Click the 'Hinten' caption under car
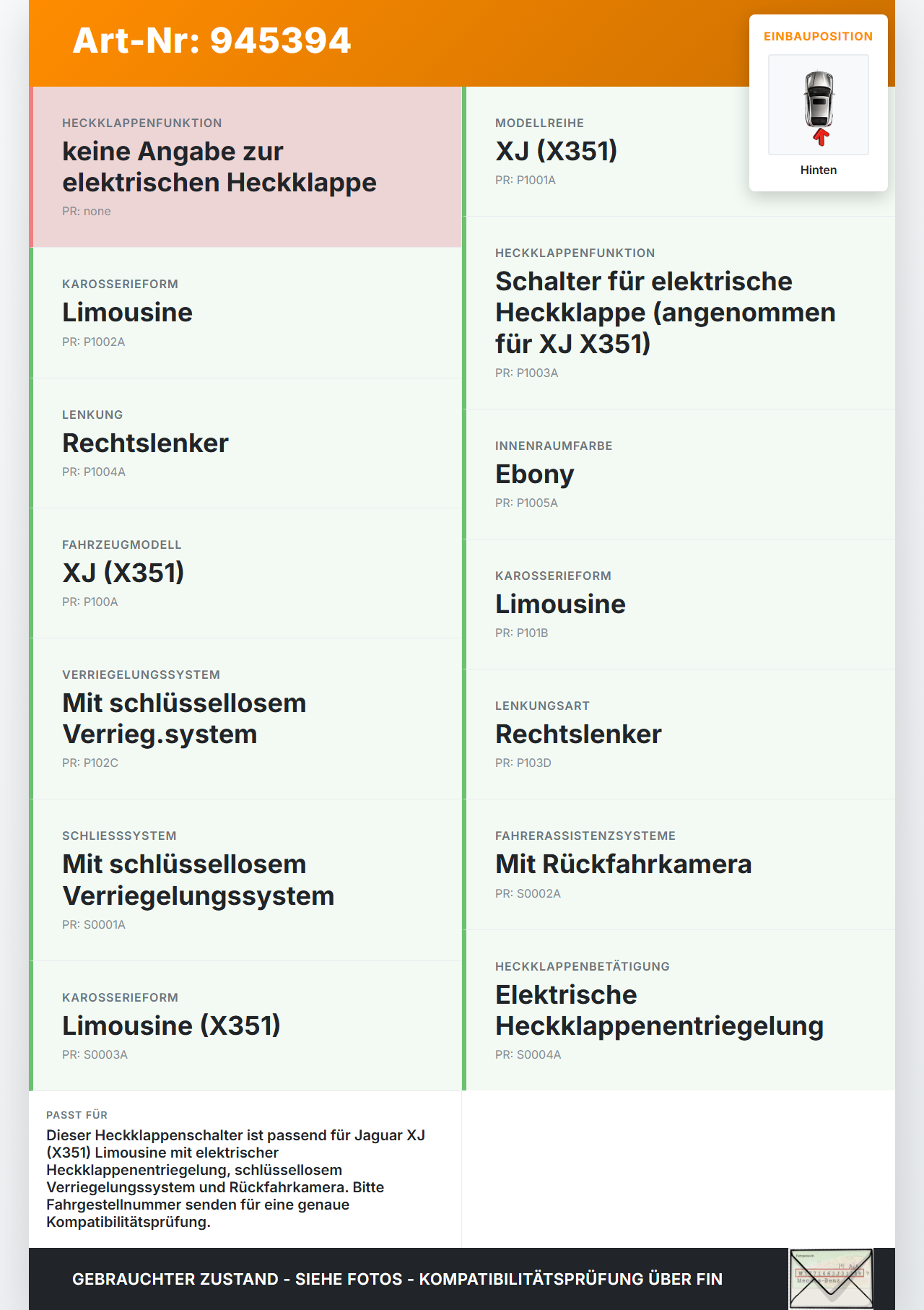This screenshot has width=924, height=1310. click(x=819, y=170)
